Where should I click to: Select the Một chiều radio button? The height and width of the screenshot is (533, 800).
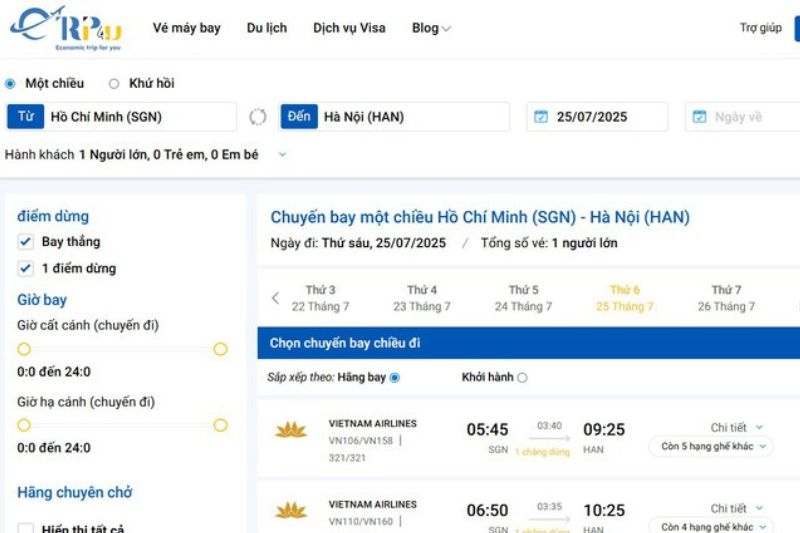coord(10,84)
